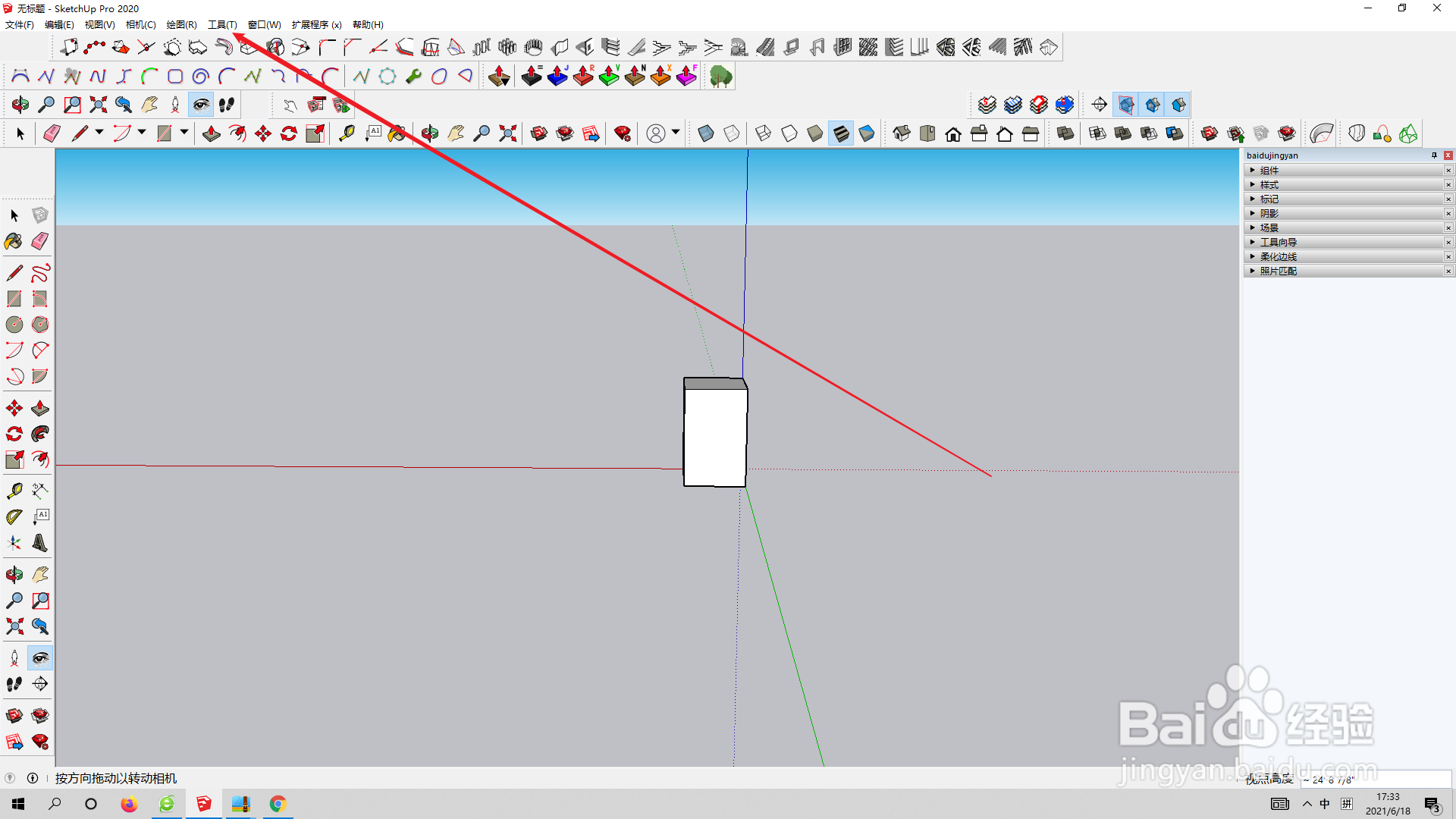
Task: Switch to Back view
Action: click(1005, 134)
